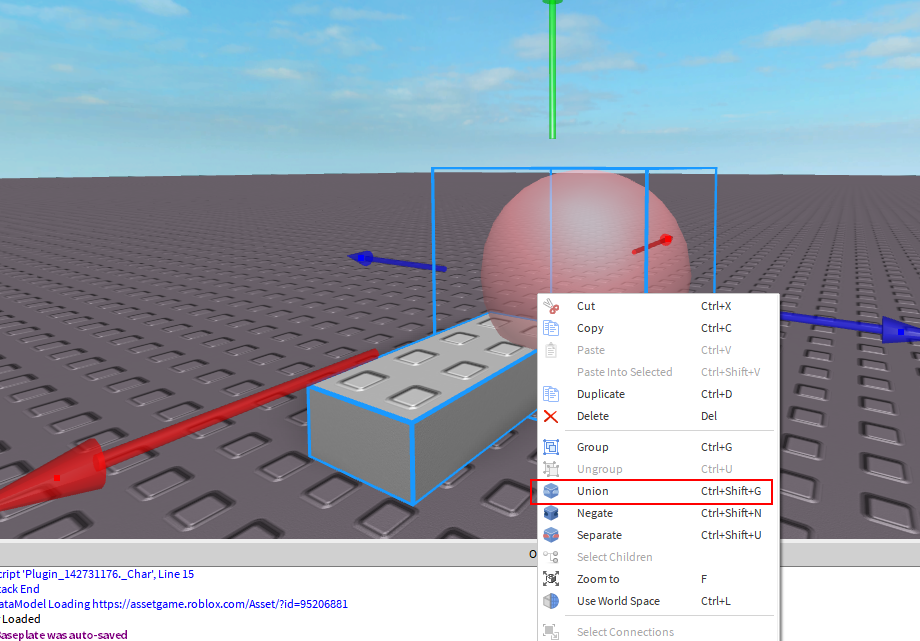
Task: Click 'Baseplate was auto-saved' output message
Action: click(63, 635)
